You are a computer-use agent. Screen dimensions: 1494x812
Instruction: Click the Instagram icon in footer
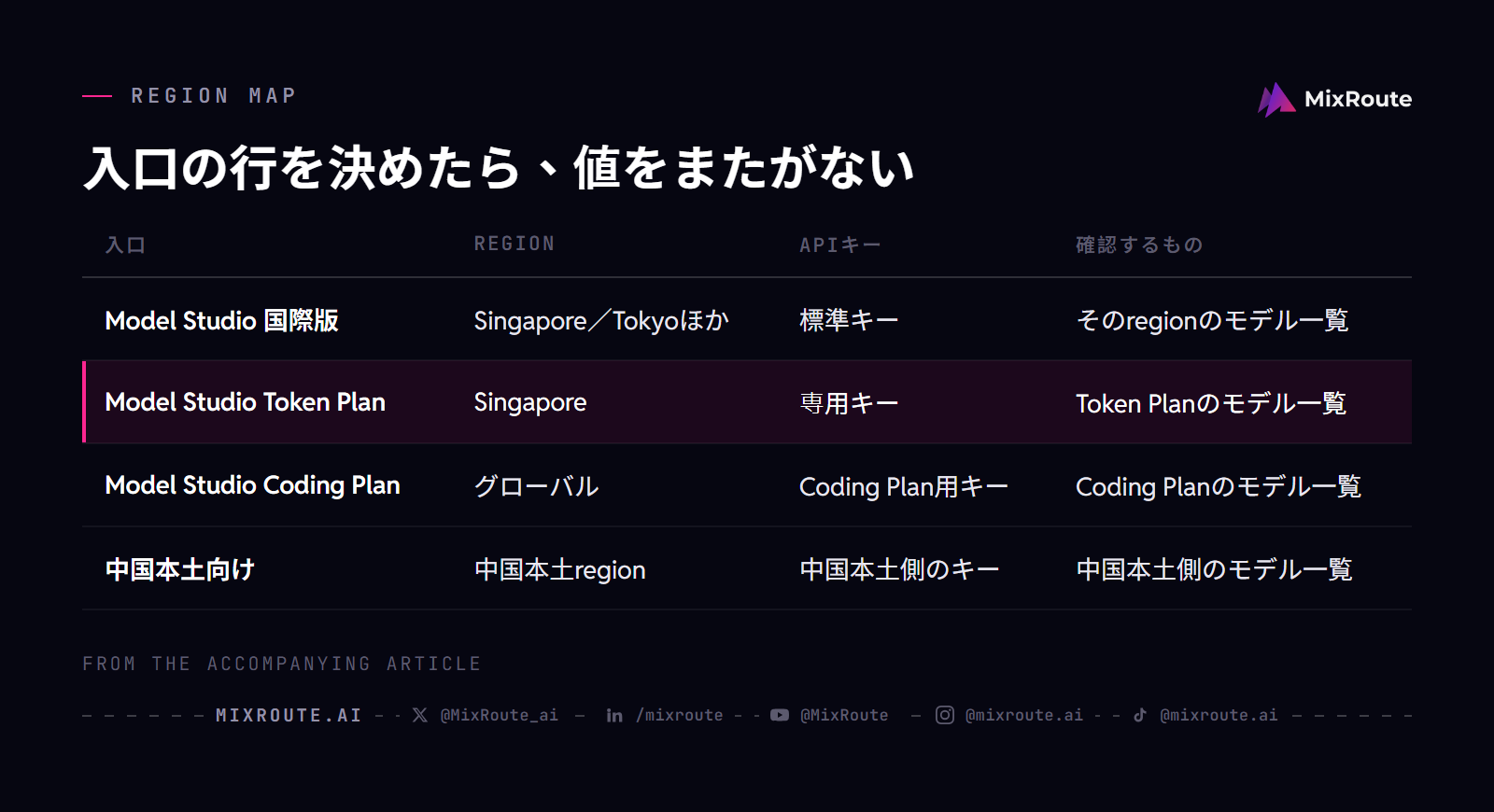pyautogui.click(x=945, y=715)
